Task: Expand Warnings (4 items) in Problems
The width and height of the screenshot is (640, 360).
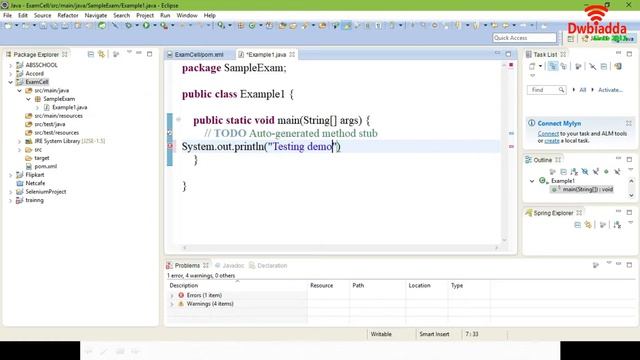Action: (172, 304)
